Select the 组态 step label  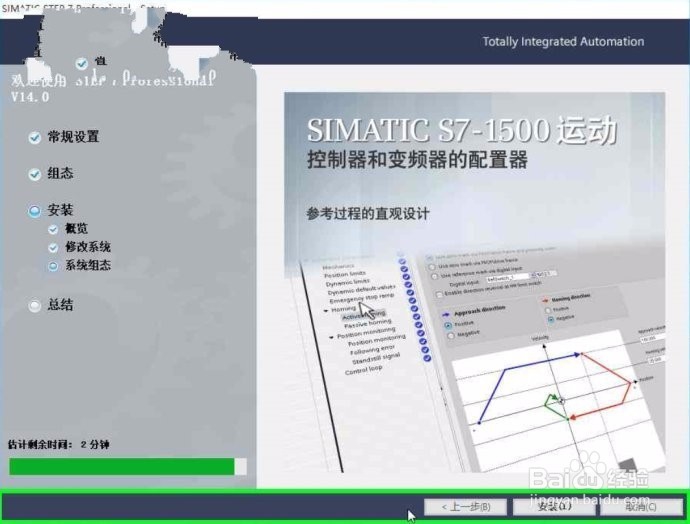[60, 173]
